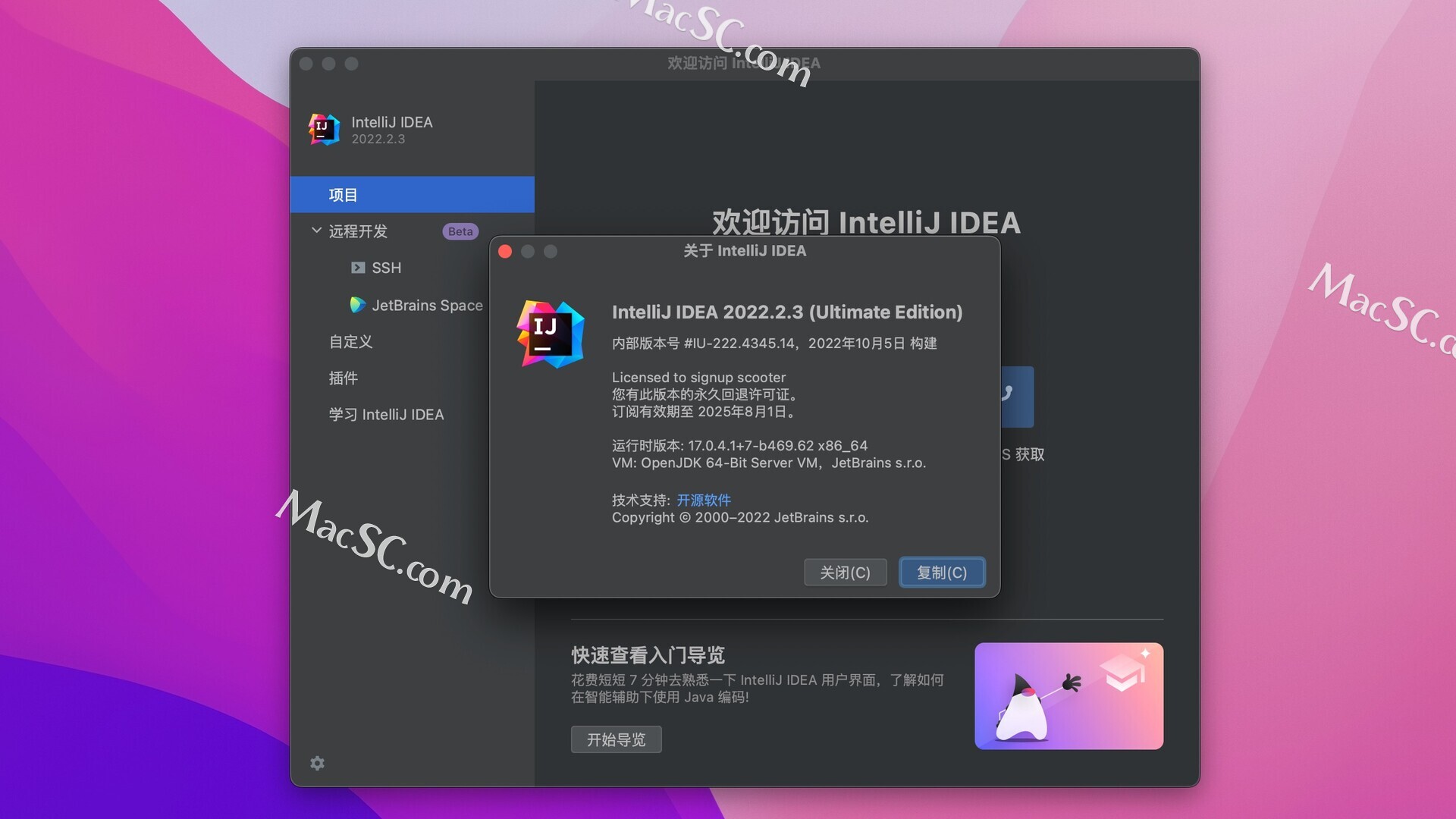Select the 项目 sidebar item
The image size is (1456, 819).
(413, 195)
